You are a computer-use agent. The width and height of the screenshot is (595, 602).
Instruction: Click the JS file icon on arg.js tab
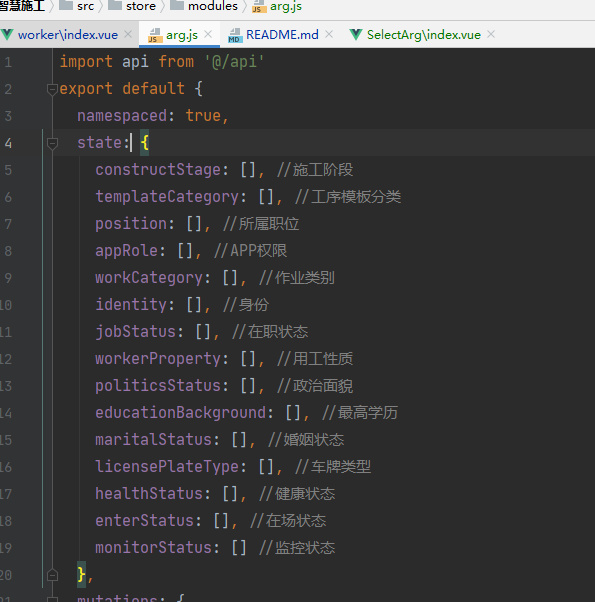coord(154,35)
